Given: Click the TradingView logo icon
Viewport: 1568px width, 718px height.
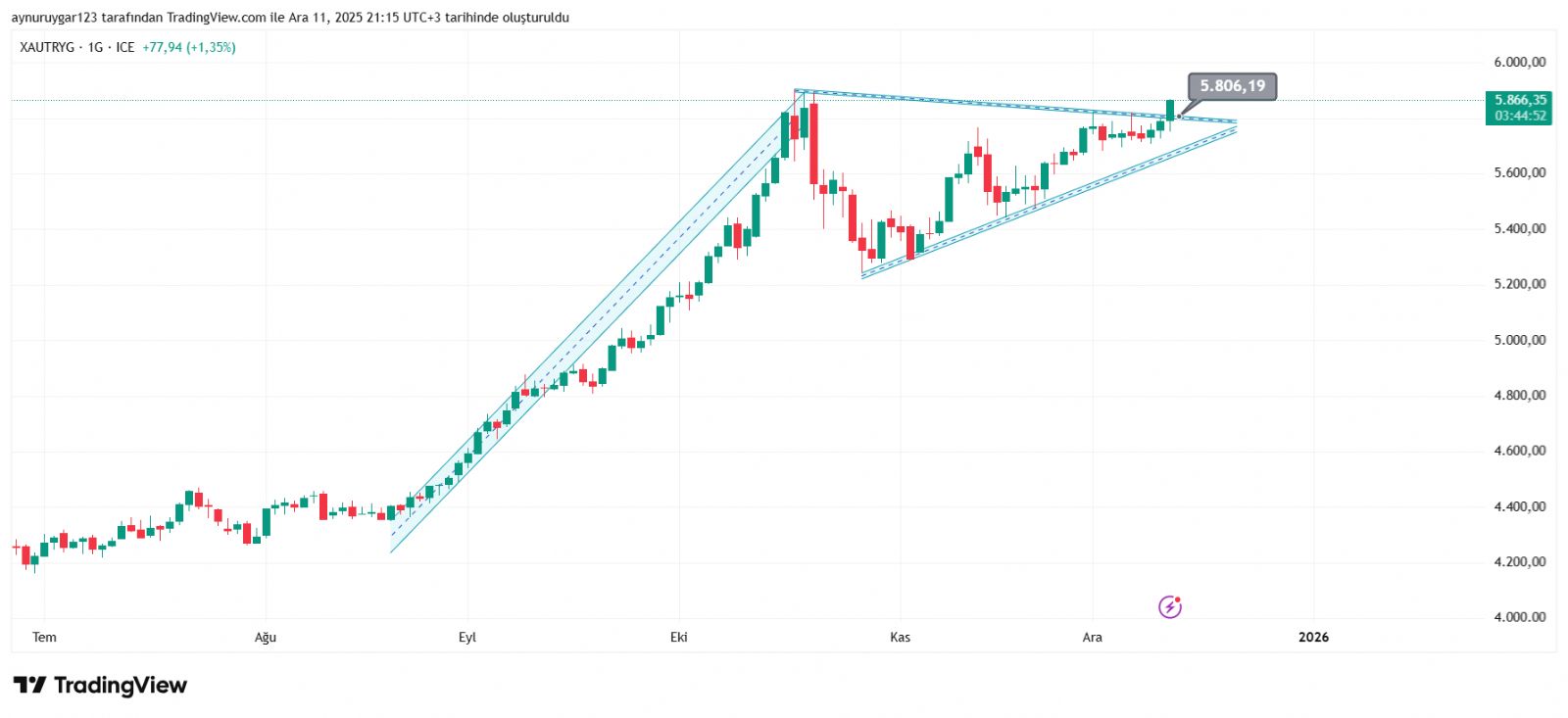Looking at the screenshot, I should point(29,686).
